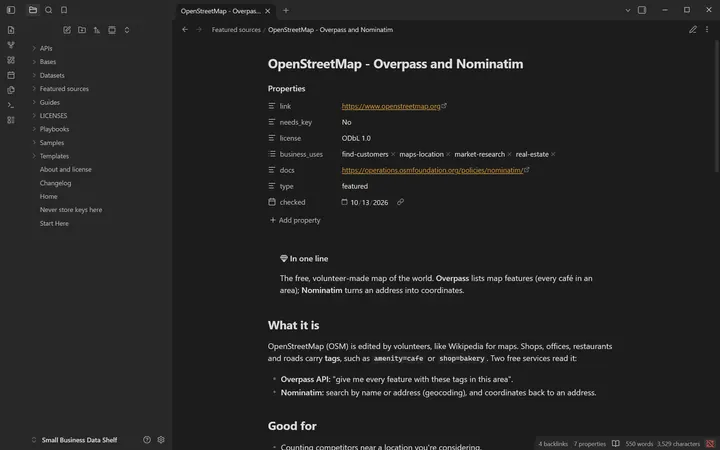Screen dimensions: 720x450
Task: Change sort order icon
Action: (97, 30)
